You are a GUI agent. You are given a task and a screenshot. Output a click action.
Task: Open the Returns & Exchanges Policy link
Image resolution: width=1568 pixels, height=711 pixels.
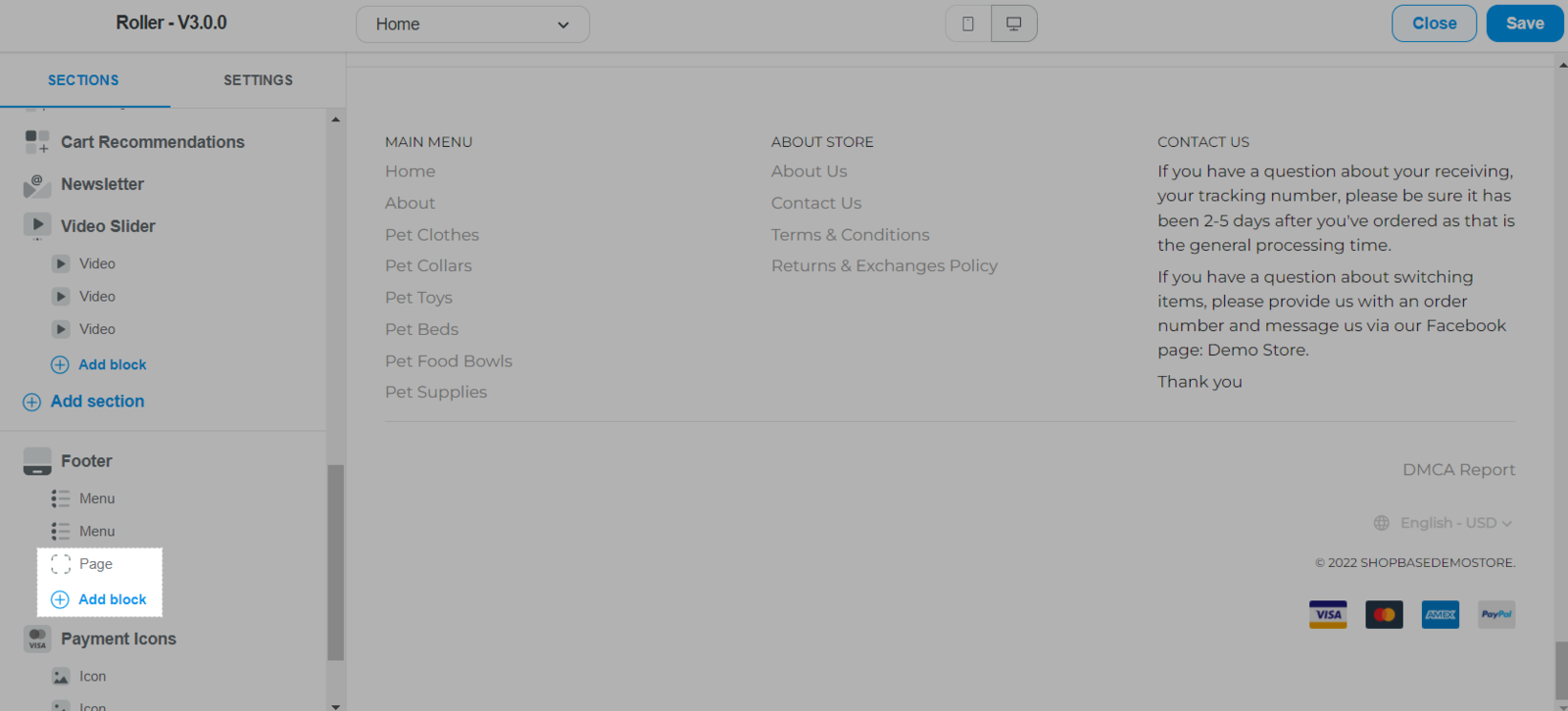(884, 265)
